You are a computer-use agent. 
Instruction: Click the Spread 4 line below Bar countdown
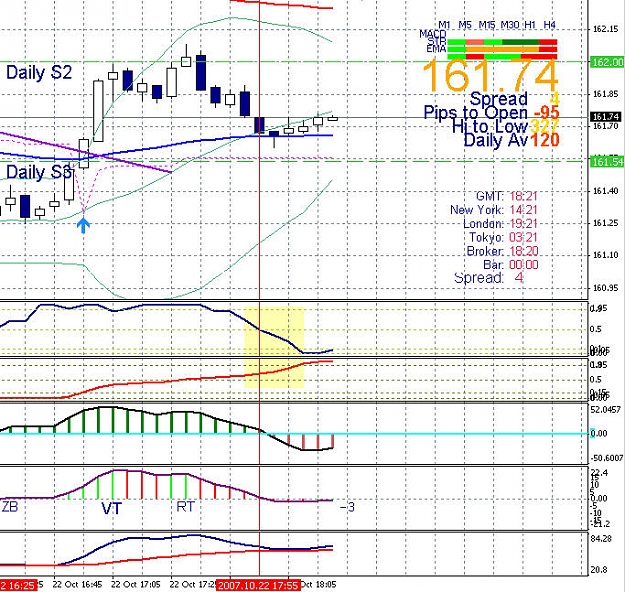point(489,277)
